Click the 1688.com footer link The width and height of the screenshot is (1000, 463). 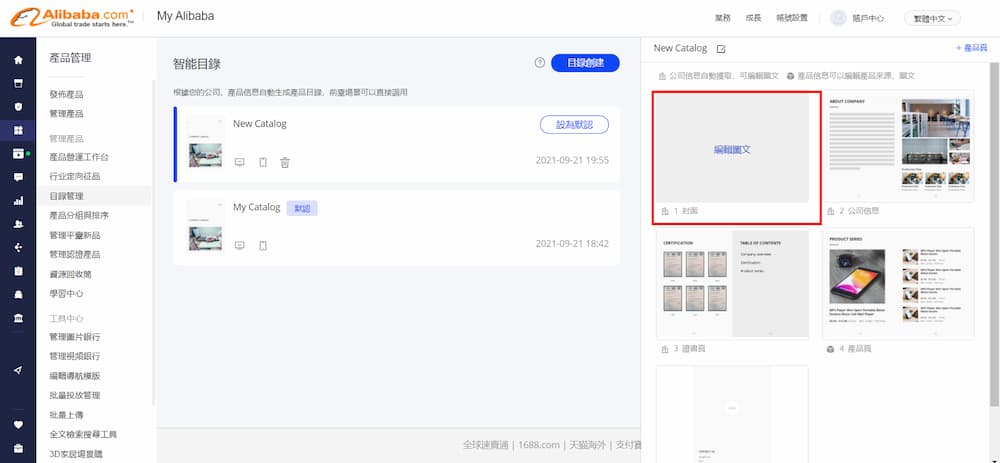[540, 445]
